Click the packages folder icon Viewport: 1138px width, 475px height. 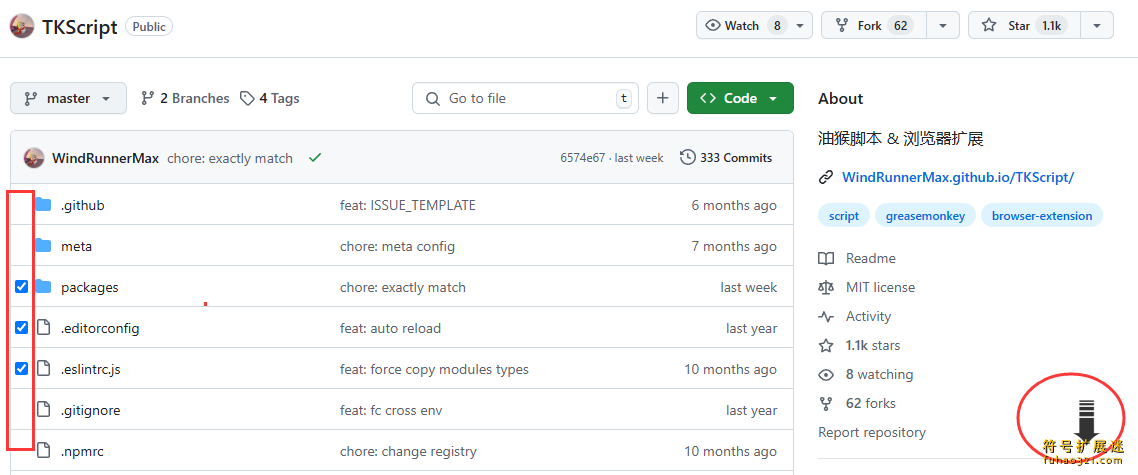(x=44, y=287)
